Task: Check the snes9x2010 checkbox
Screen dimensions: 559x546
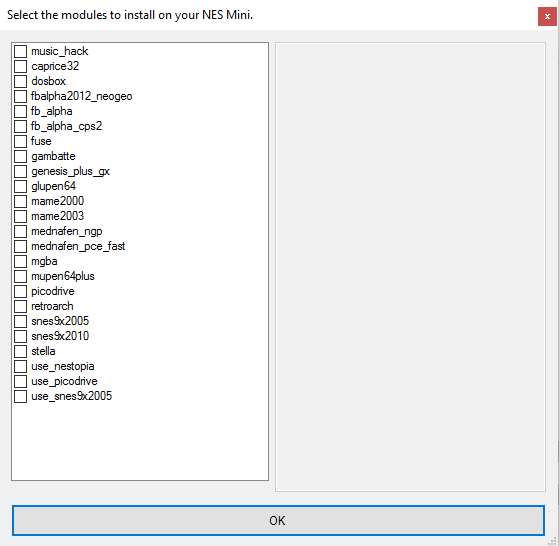Action: [20, 336]
